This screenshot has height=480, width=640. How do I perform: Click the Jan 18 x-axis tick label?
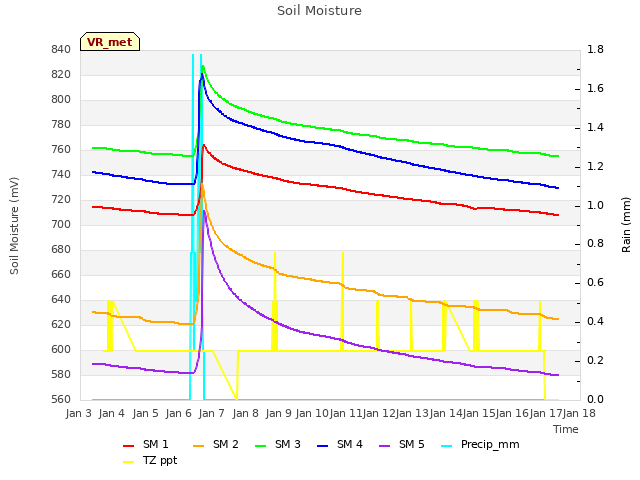[x=579, y=413]
